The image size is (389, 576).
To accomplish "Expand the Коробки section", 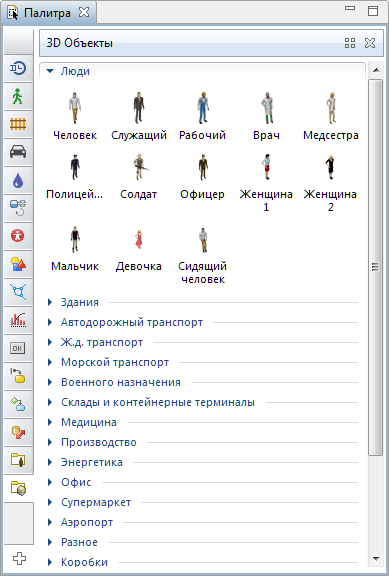I will point(50,562).
